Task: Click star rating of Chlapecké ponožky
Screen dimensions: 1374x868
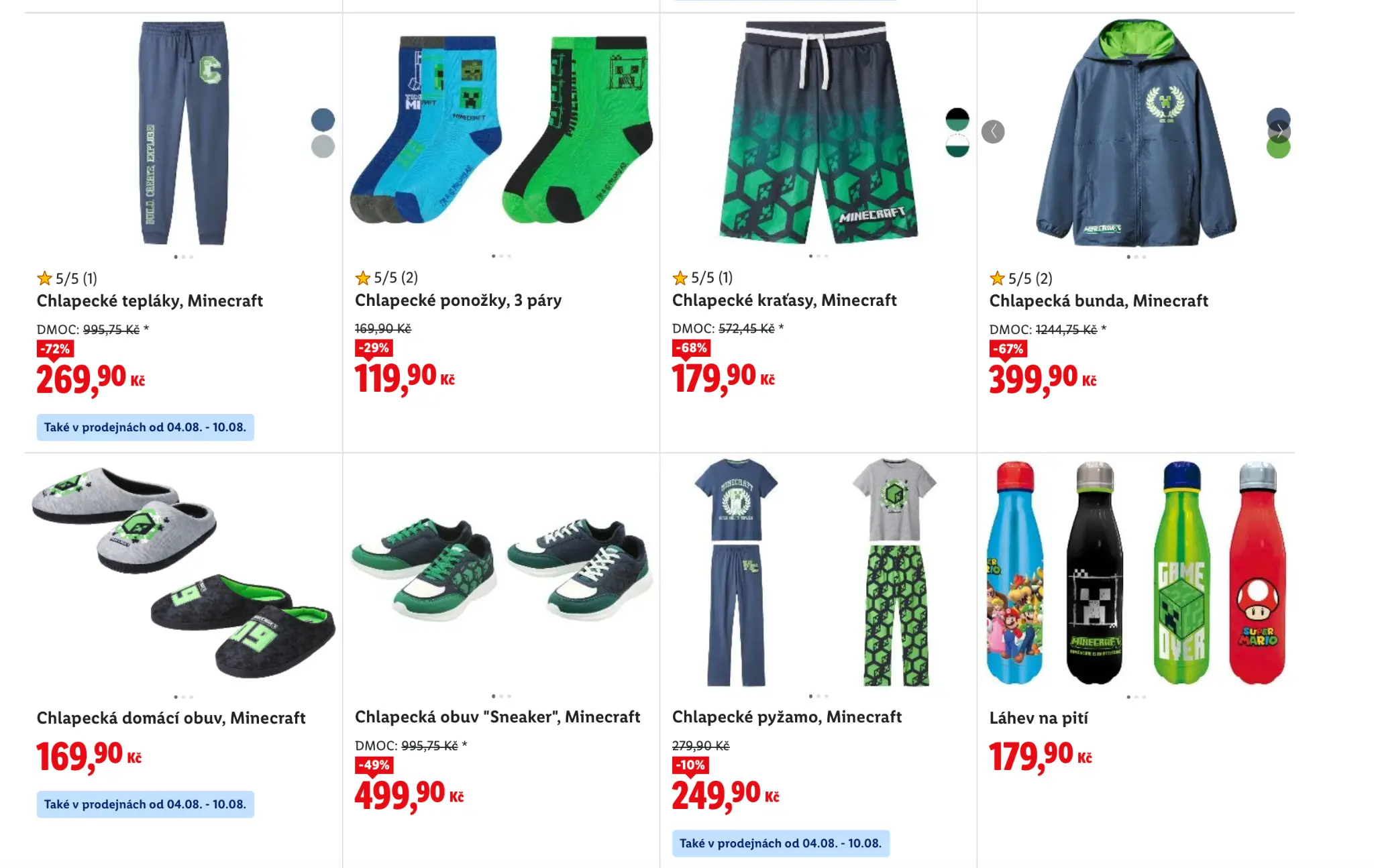Action: point(386,277)
